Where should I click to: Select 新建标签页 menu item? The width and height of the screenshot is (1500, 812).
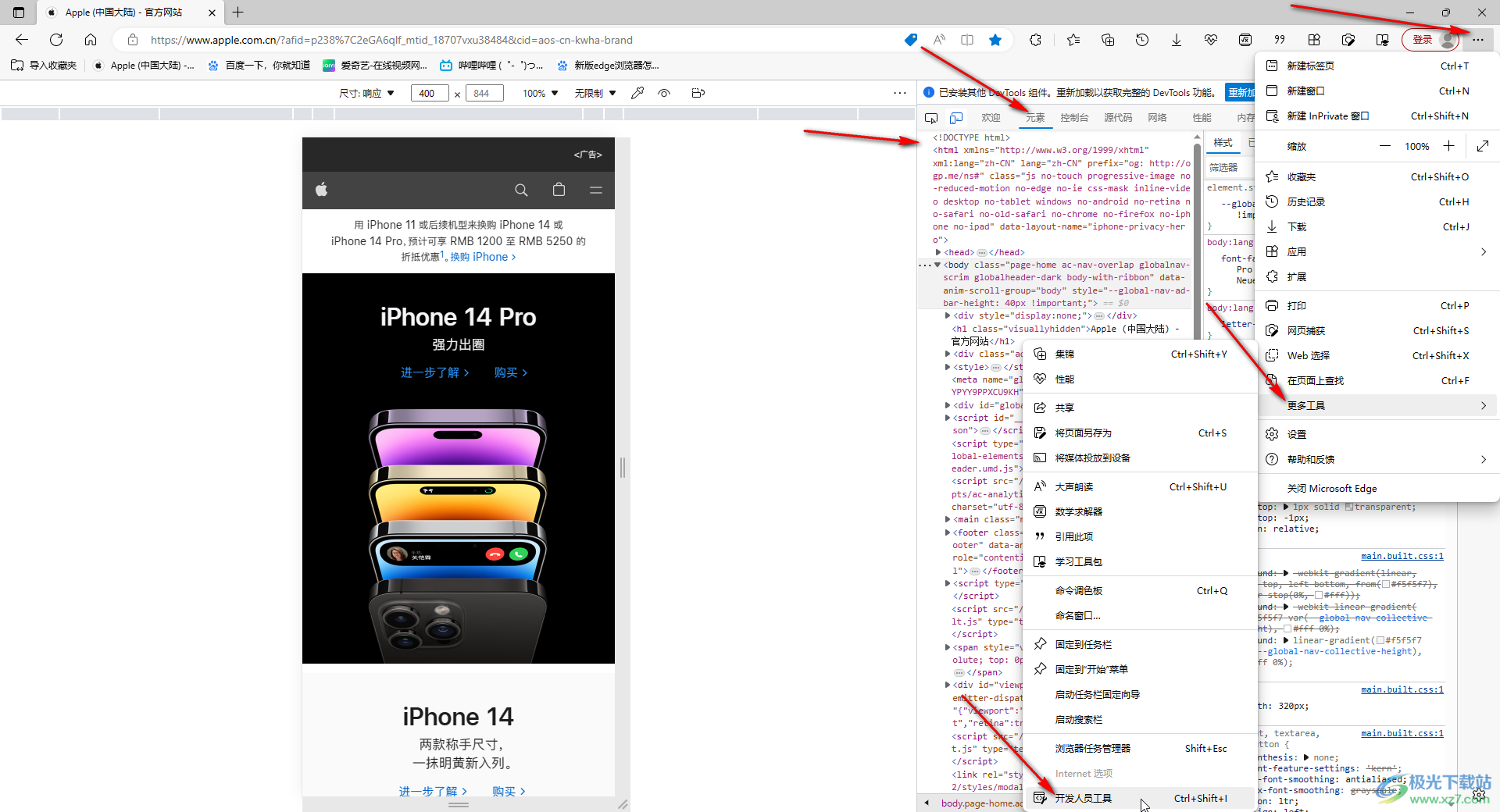[1378, 66]
